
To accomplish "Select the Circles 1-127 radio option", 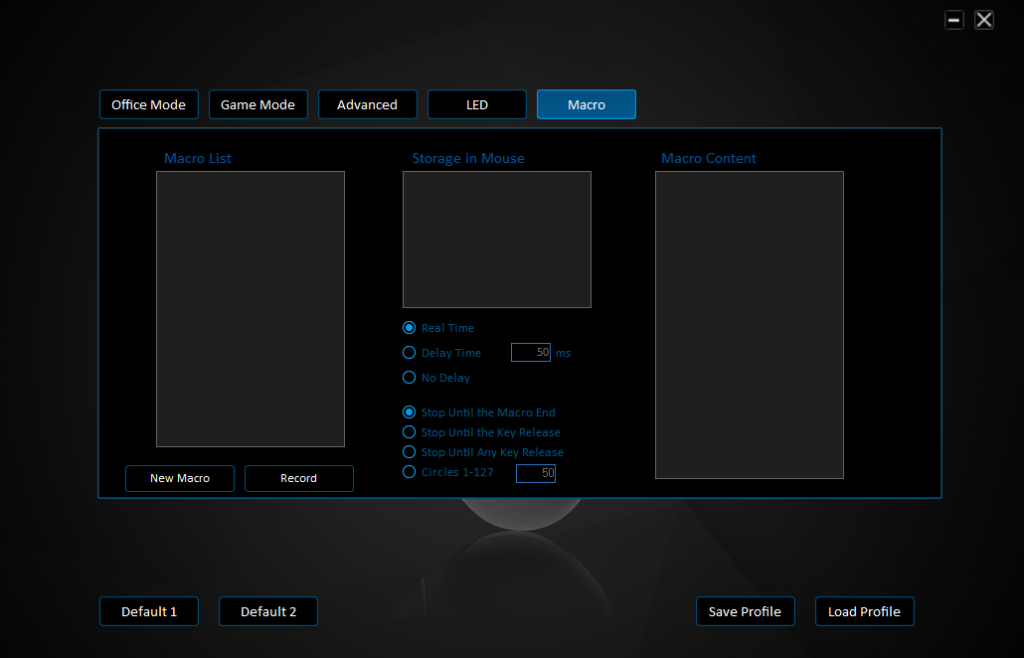I will 409,472.
